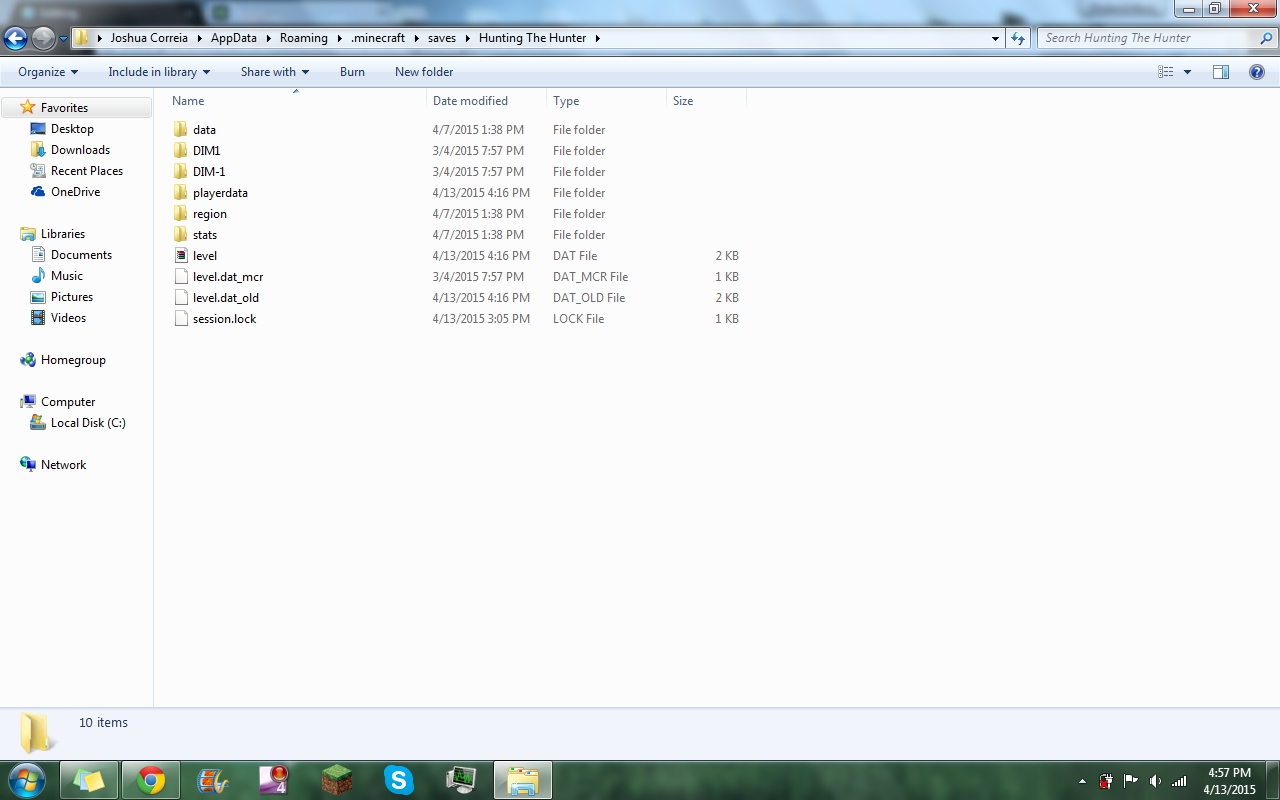Click the .minecraft breadcrumb segment
The image size is (1280, 800).
point(378,38)
